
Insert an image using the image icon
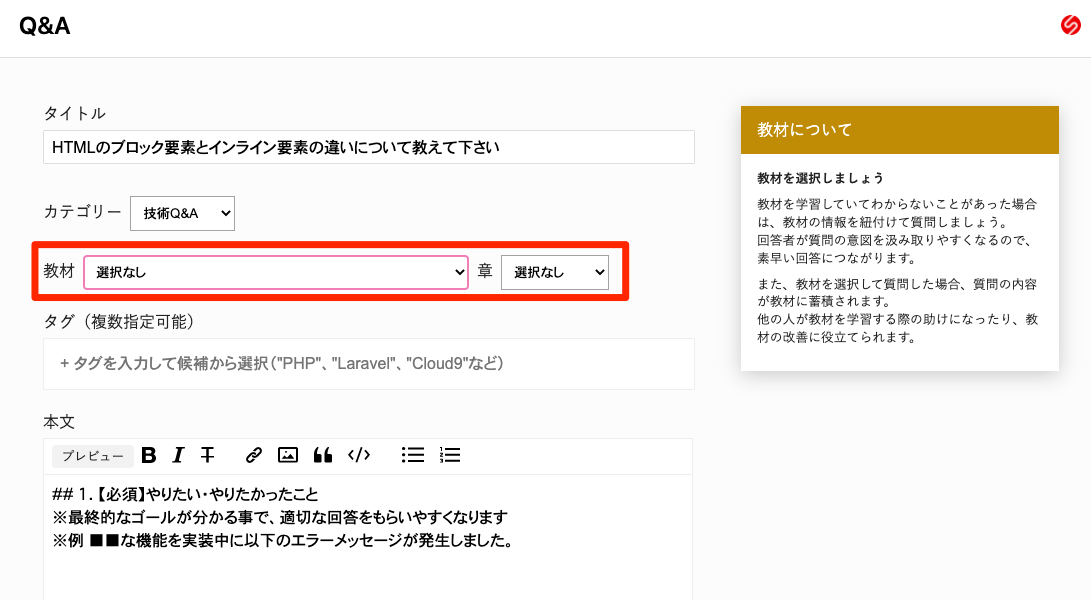click(288, 455)
